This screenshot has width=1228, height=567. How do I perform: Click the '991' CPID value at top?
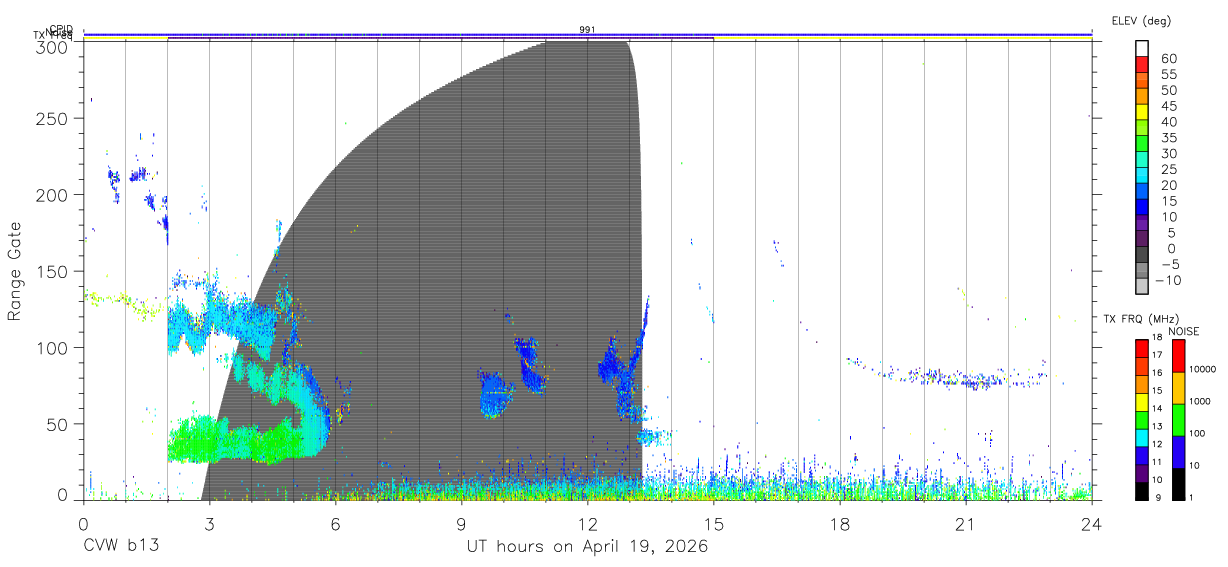[587, 30]
